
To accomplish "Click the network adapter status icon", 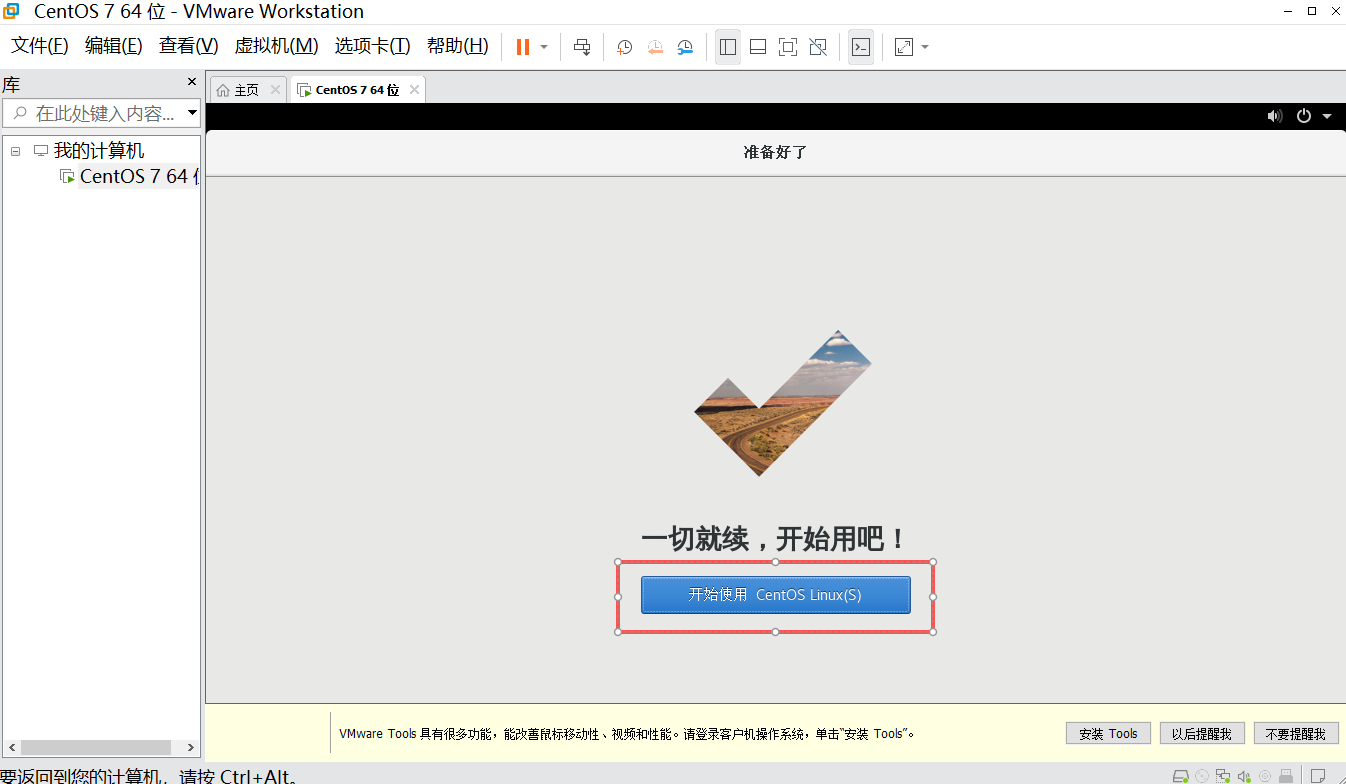I will [1223, 775].
